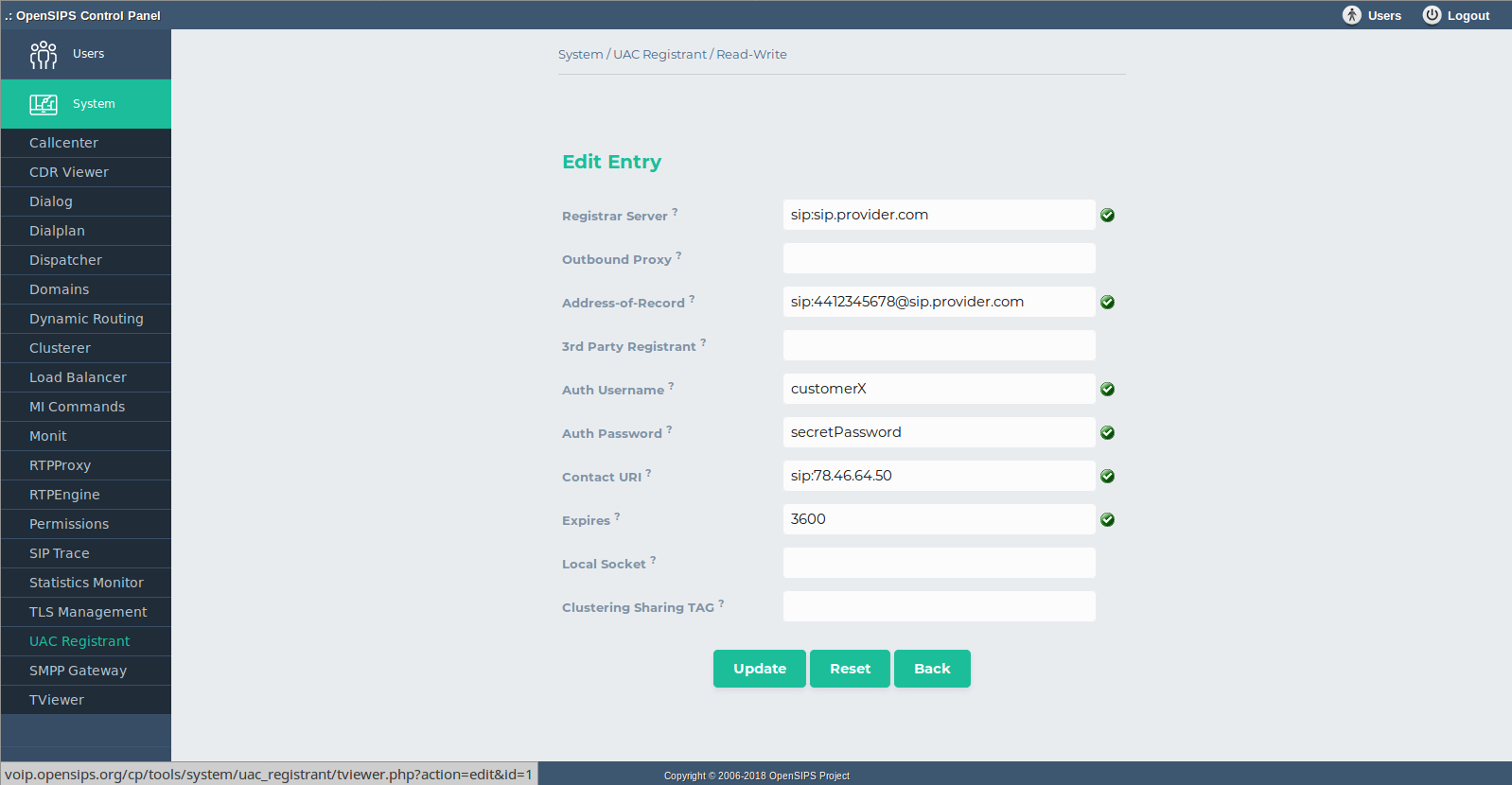Go to Dialog in sidebar

point(86,201)
